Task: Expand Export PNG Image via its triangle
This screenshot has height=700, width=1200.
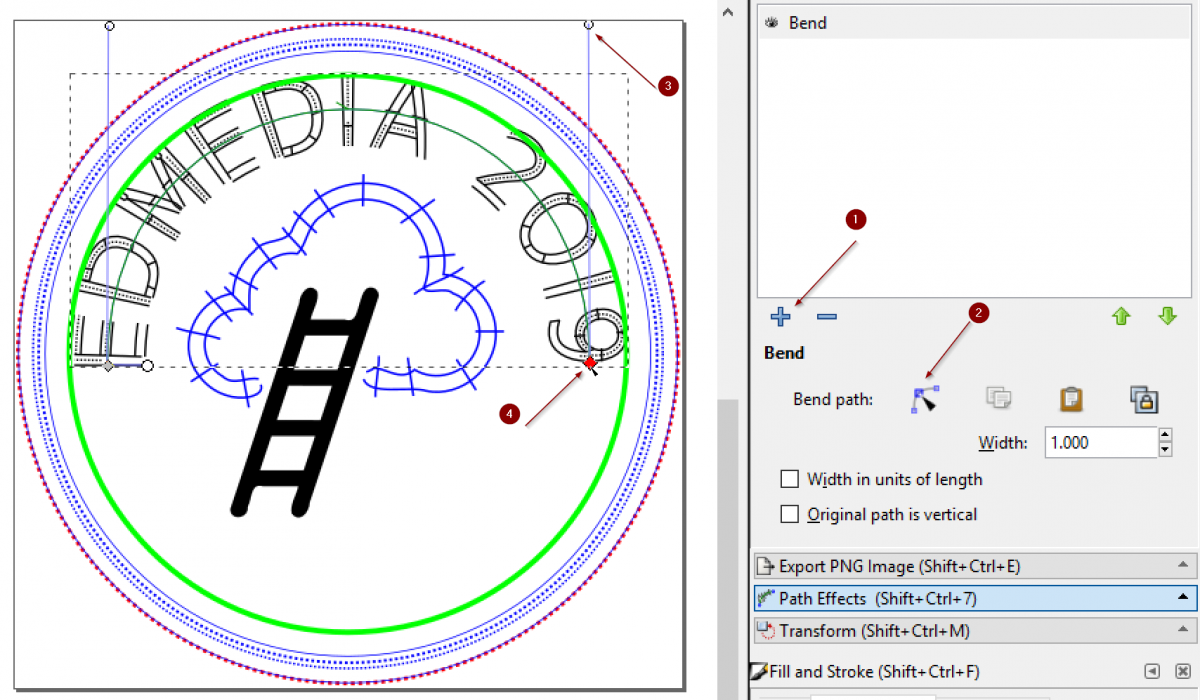Action: 1184,566
